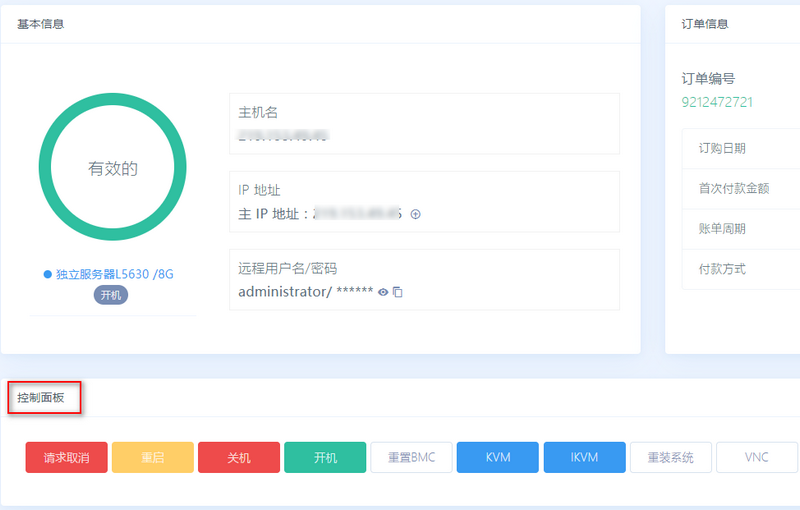Screen dimensions: 800x510
Task: Select the 付款方式 row
Action: (741, 269)
